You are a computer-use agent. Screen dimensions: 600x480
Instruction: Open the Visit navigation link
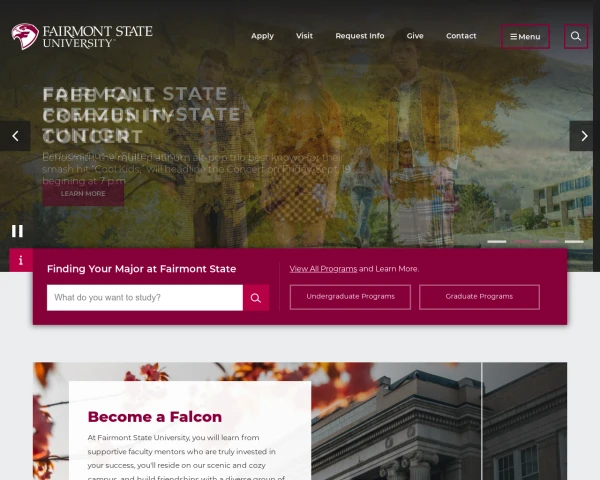(304, 36)
